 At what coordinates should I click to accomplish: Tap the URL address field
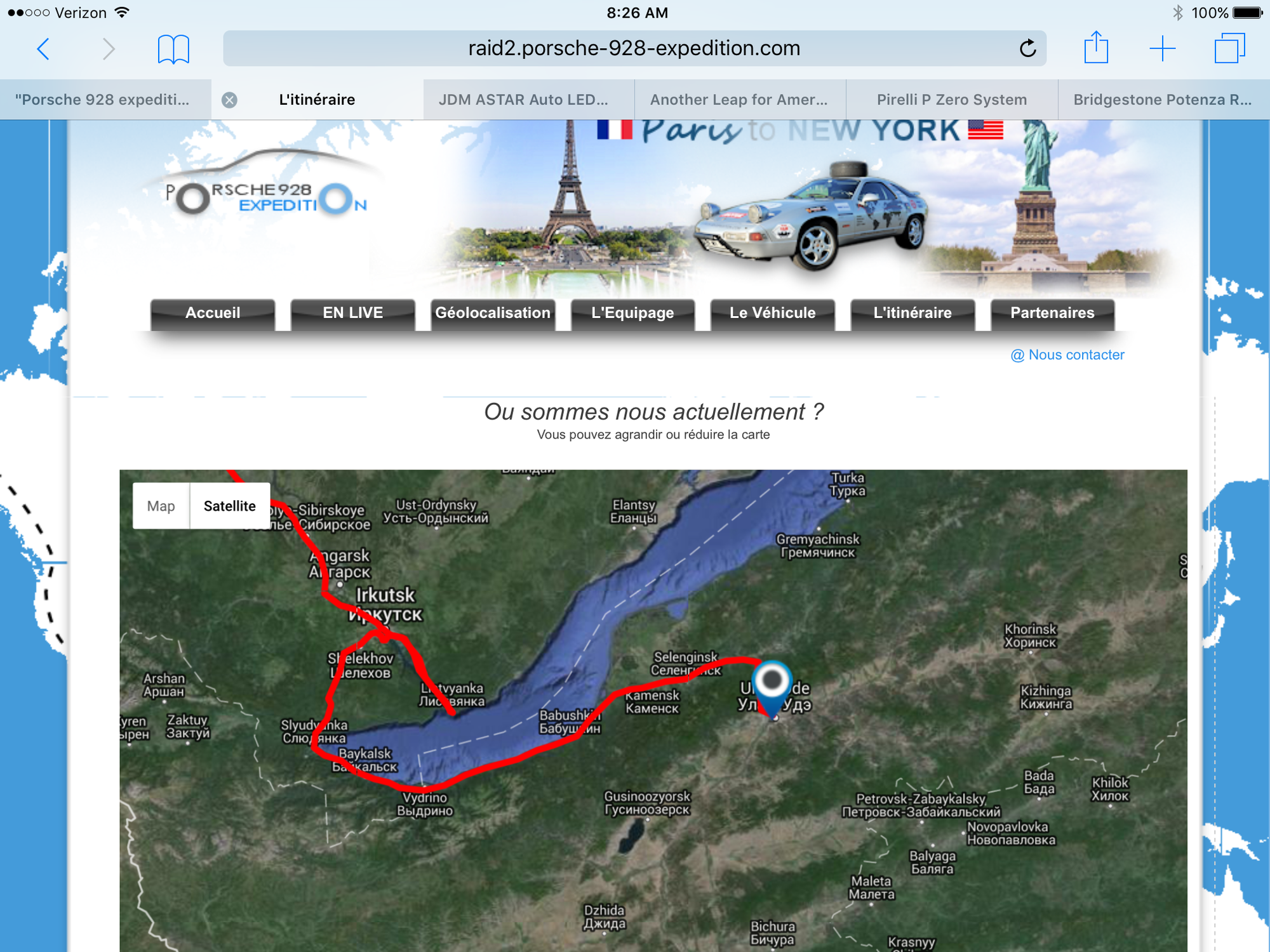[634, 49]
